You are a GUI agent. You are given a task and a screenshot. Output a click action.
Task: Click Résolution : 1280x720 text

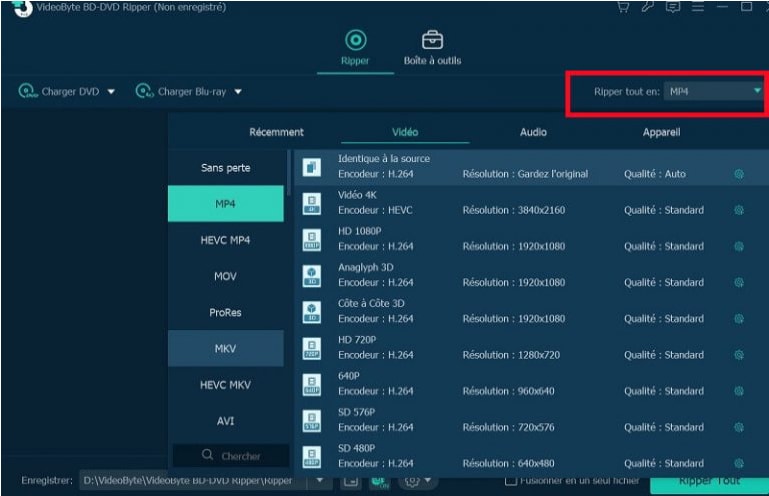(x=511, y=355)
